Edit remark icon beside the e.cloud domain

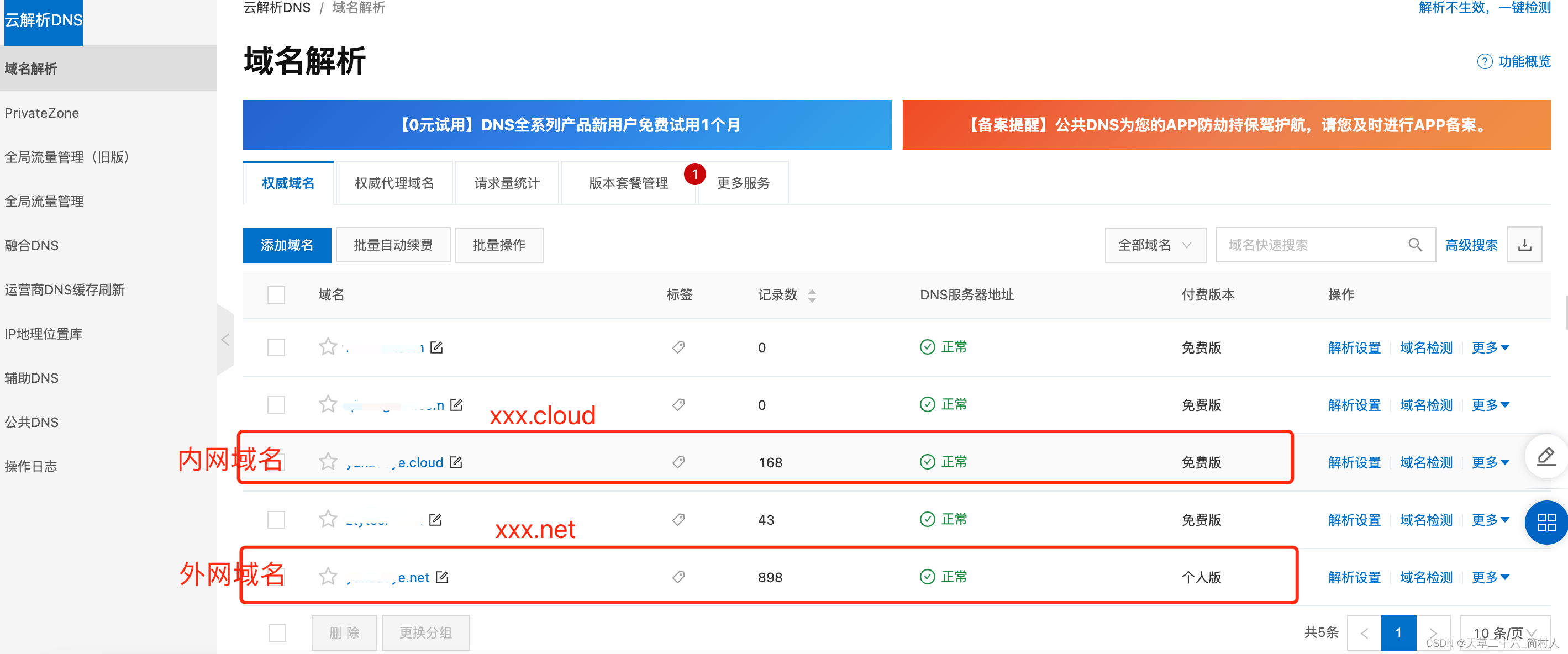click(x=456, y=462)
